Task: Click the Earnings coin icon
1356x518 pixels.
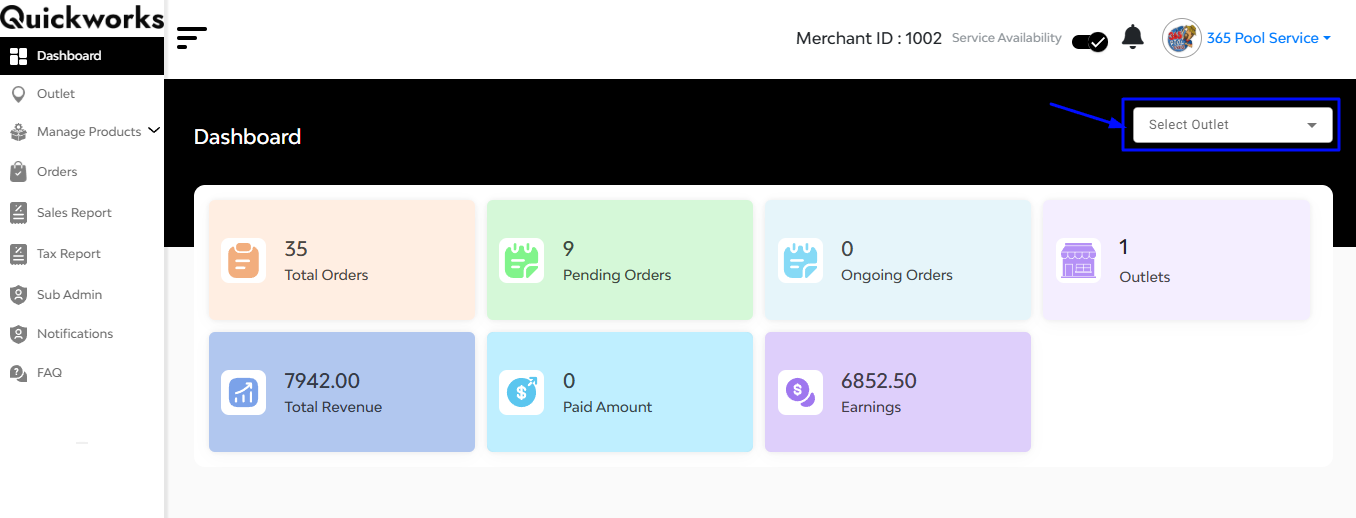Action: click(x=799, y=392)
